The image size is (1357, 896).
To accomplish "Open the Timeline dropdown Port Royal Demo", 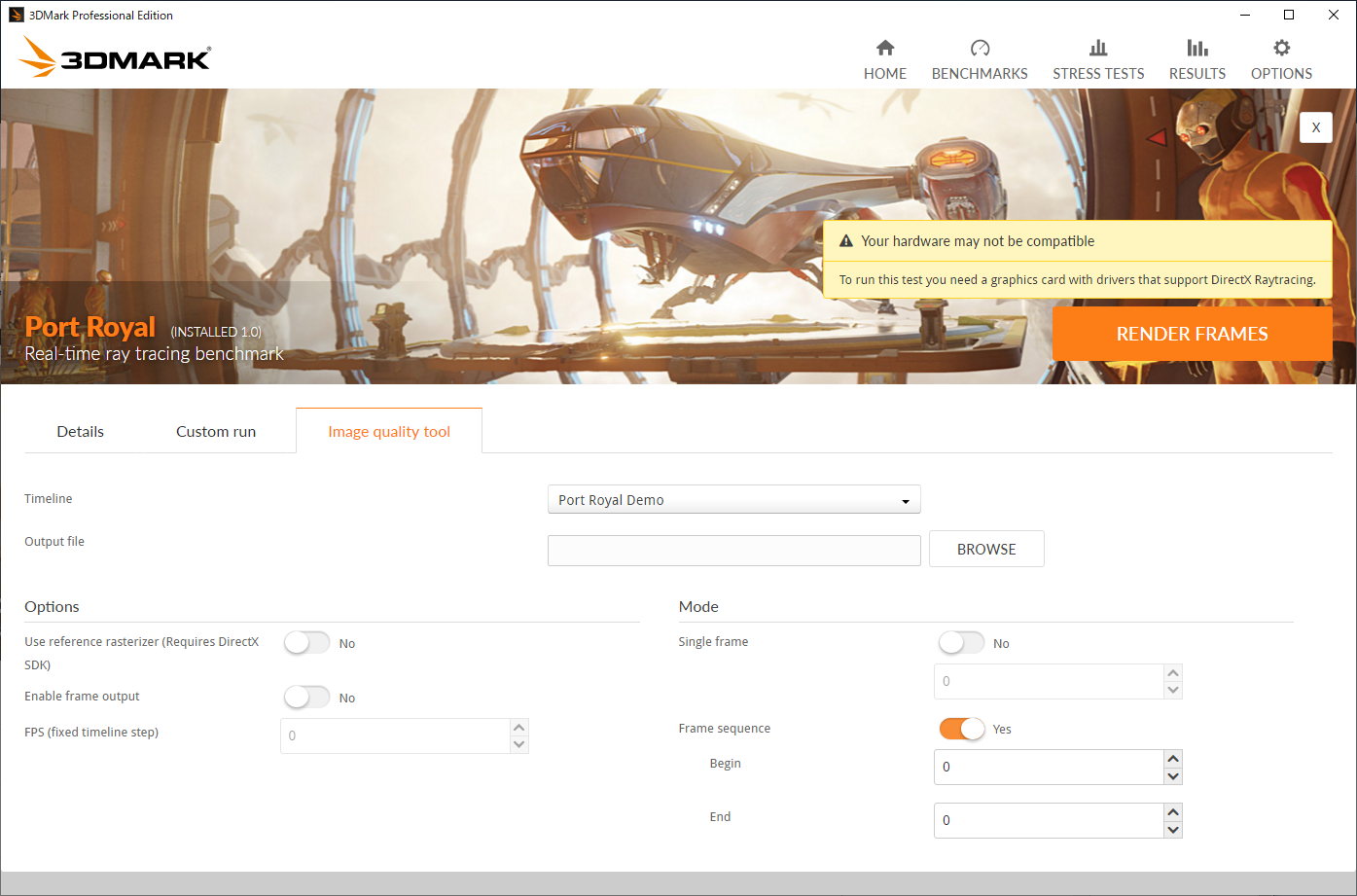I will tap(734, 500).
